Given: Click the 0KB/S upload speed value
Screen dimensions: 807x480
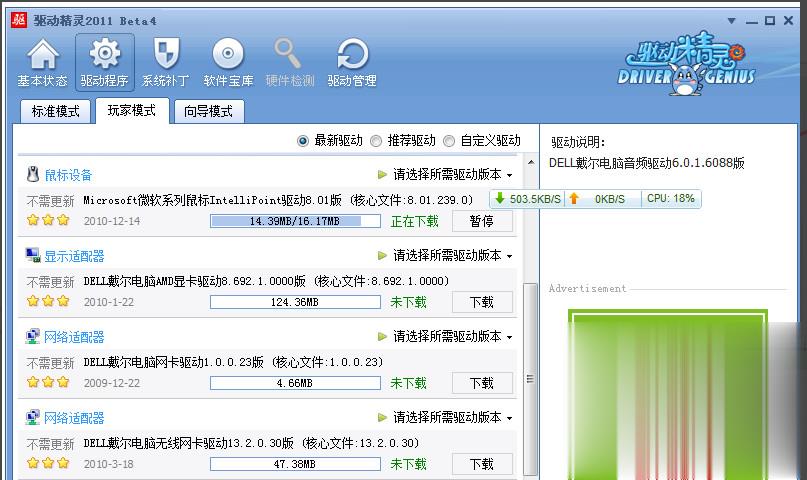Looking at the screenshot, I should pyautogui.click(x=610, y=199).
